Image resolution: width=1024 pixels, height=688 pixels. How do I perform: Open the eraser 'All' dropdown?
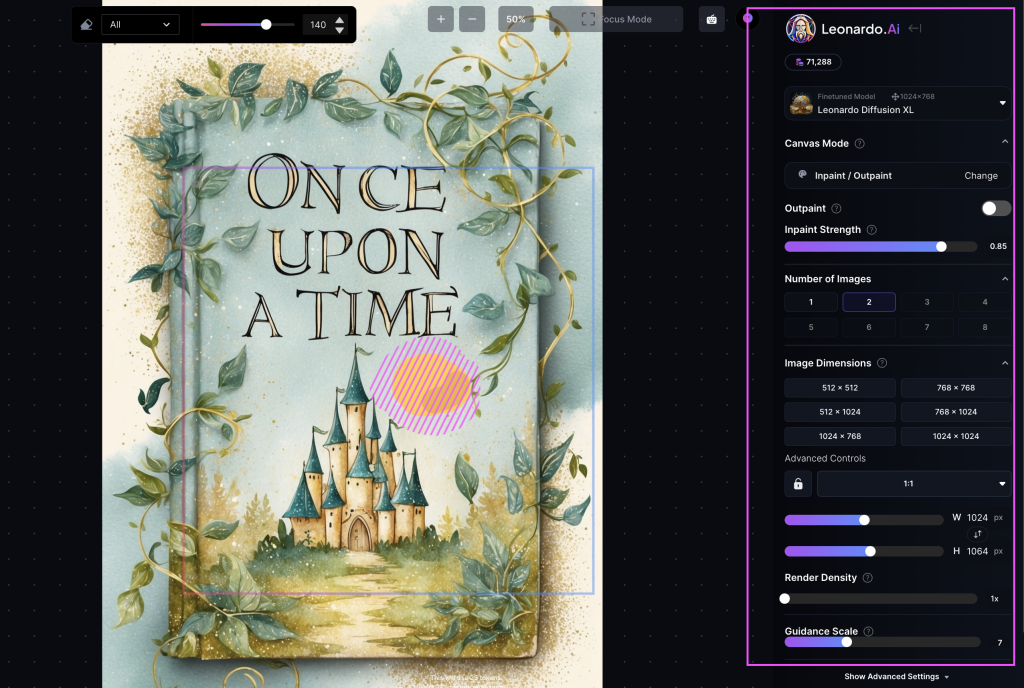coord(140,24)
